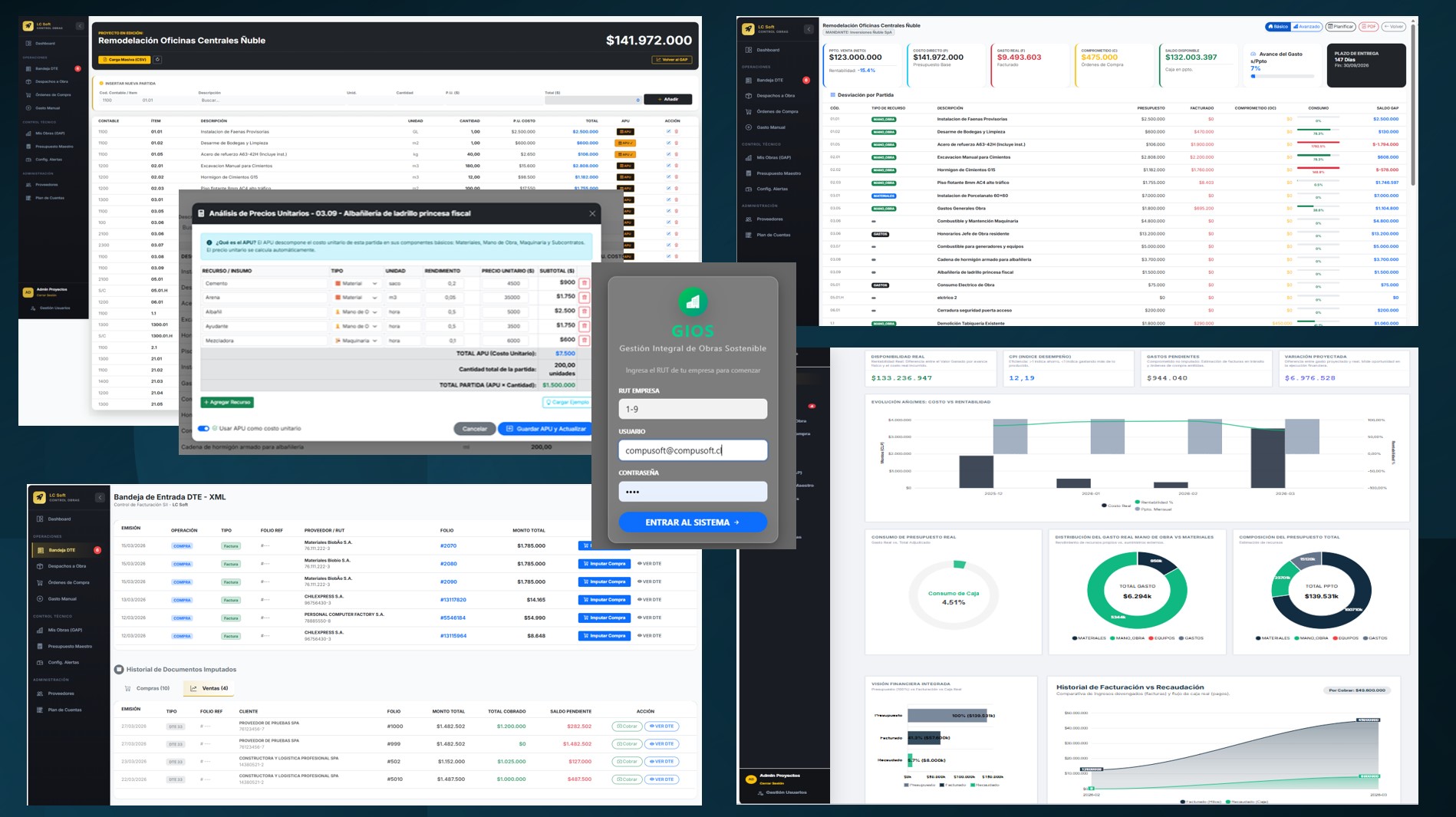Toggle the Rentabilidad % legend entry
This screenshot has width=1456, height=817.
[x=1153, y=502]
